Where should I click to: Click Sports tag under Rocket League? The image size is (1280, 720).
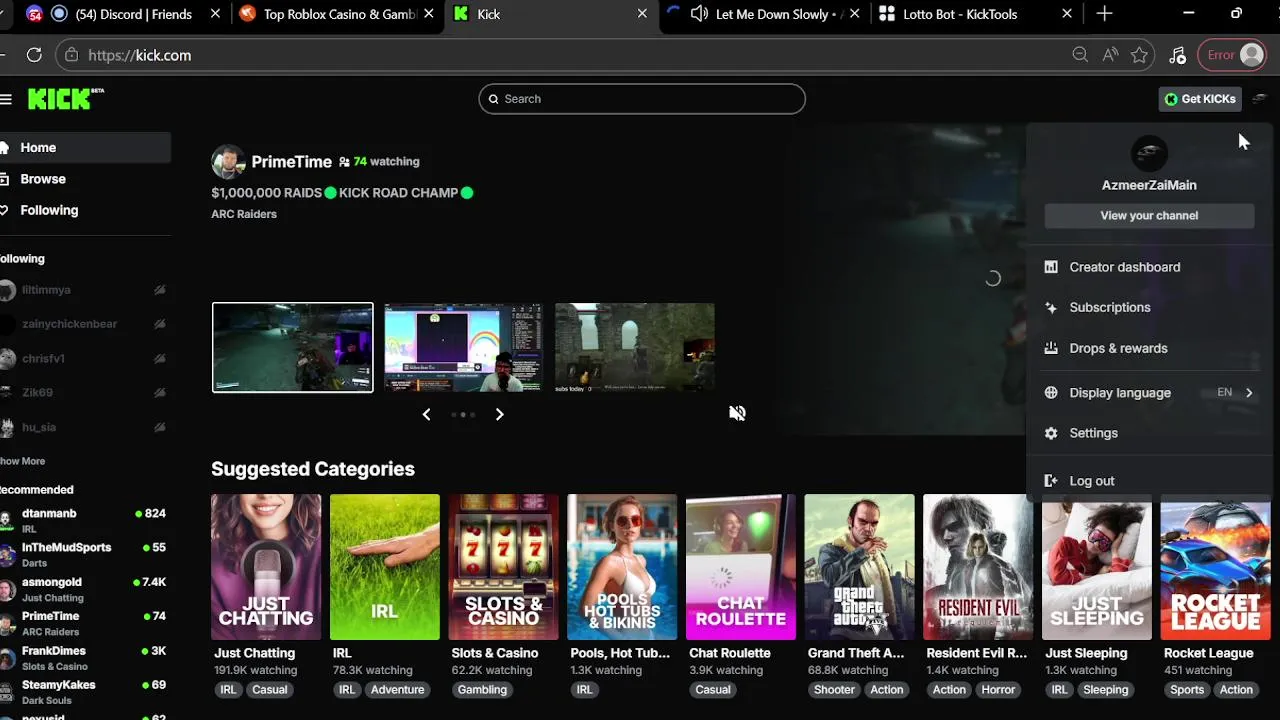click(x=1187, y=689)
